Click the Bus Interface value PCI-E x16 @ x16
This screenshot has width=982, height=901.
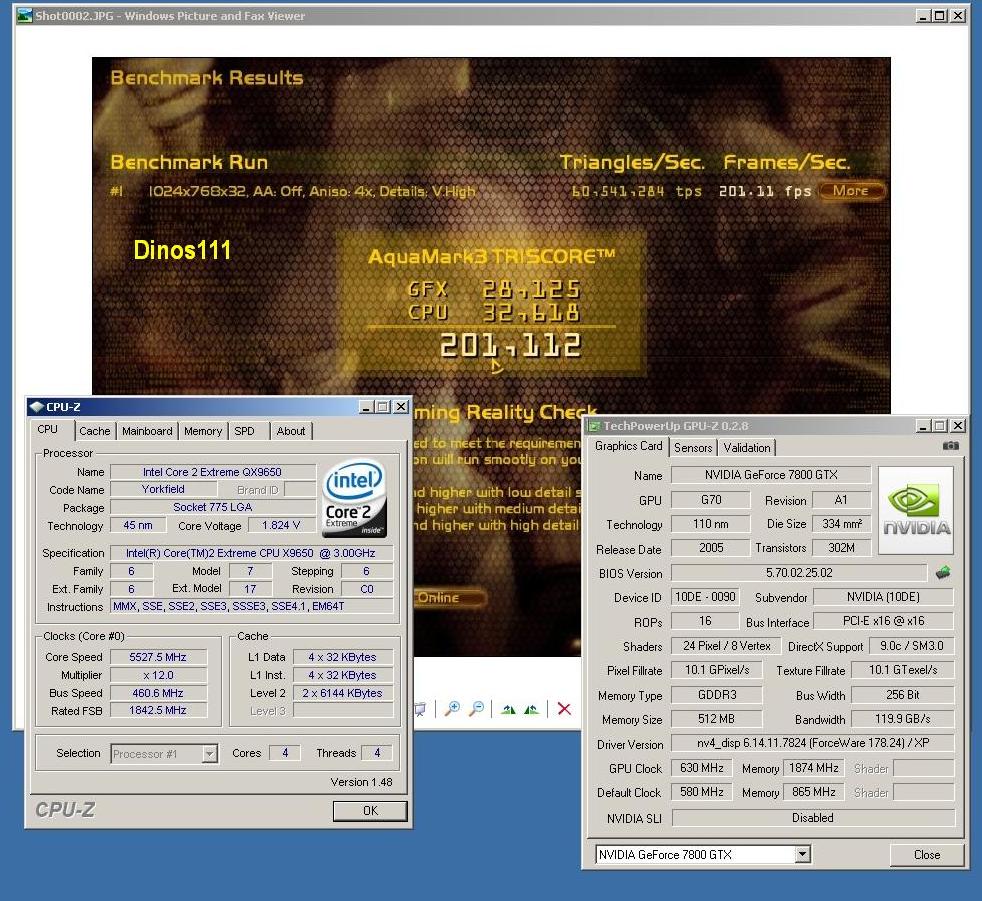pos(883,620)
